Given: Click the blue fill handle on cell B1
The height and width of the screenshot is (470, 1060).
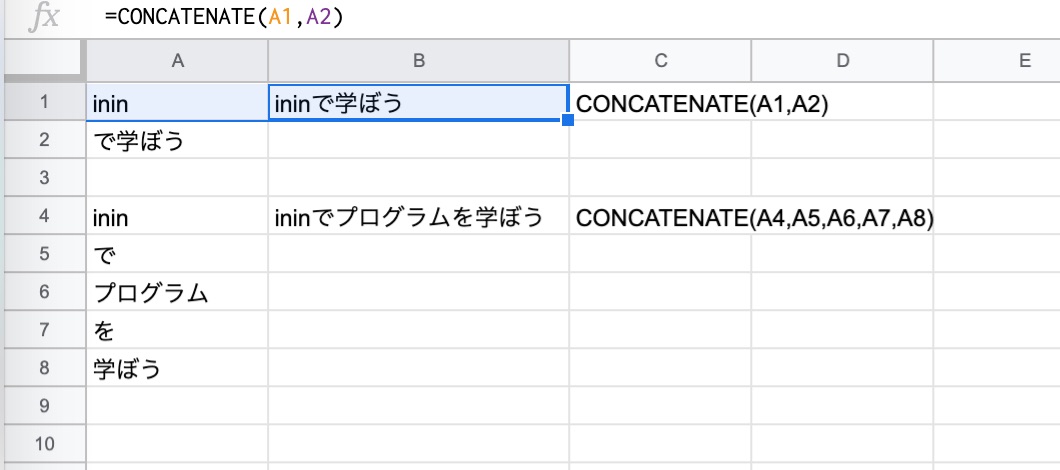Looking at the screenshot, I should pos(568,120).
